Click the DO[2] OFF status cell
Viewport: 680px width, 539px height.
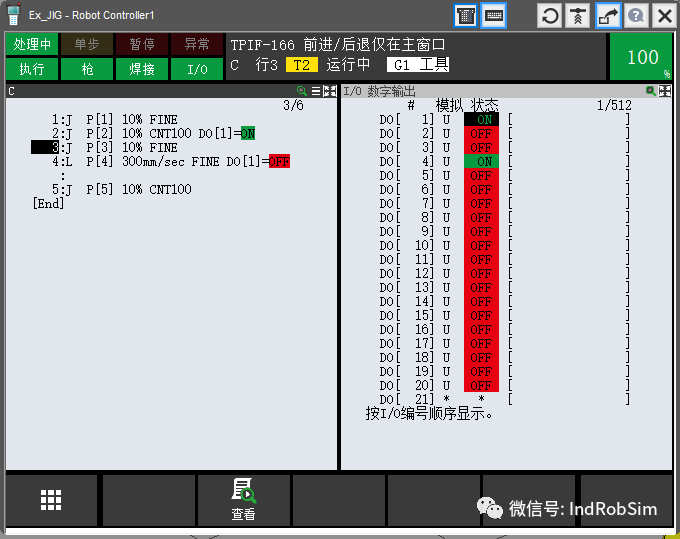coord(481,133)
